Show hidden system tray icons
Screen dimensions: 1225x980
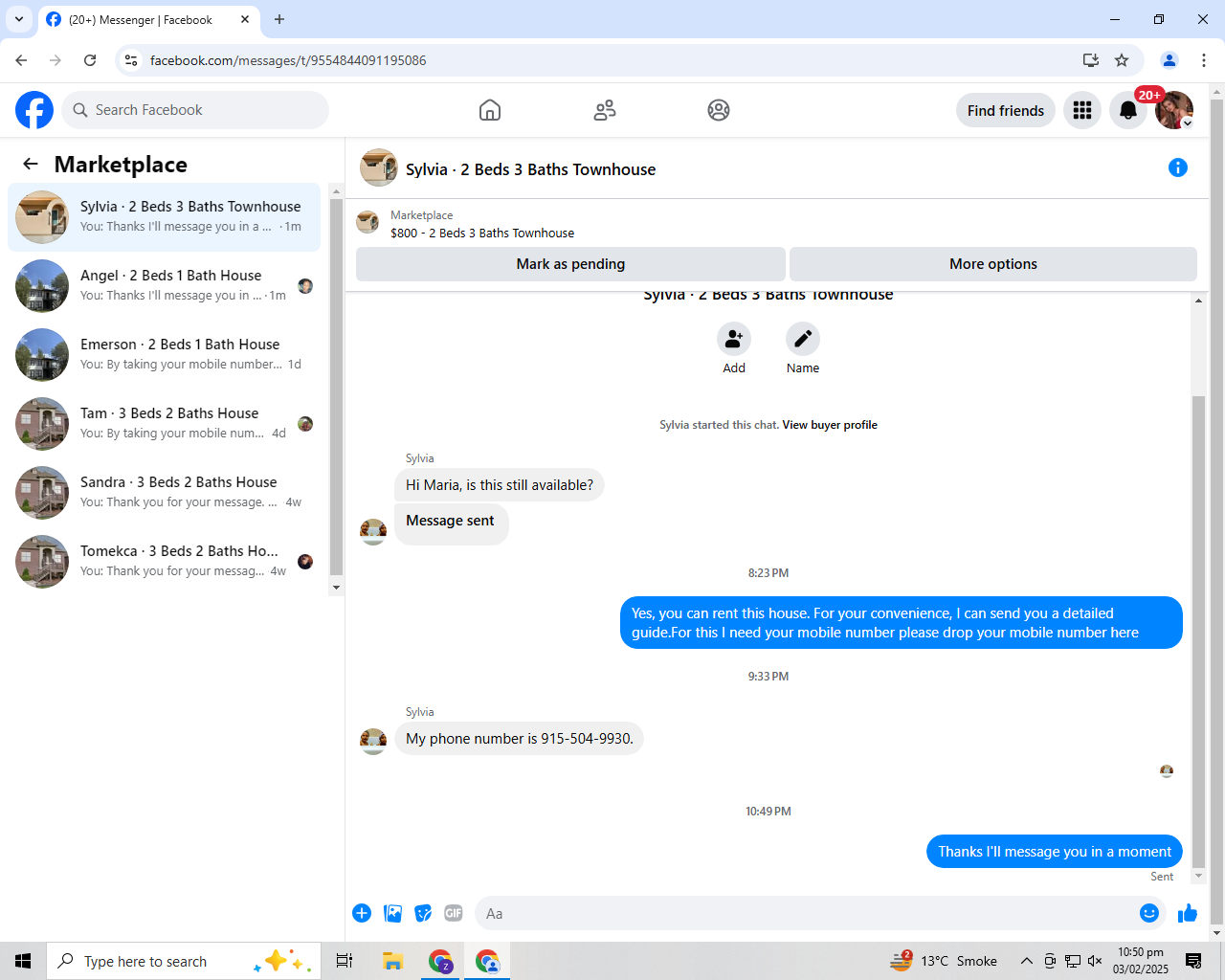pyautogui.click(x=1026, y=961)
